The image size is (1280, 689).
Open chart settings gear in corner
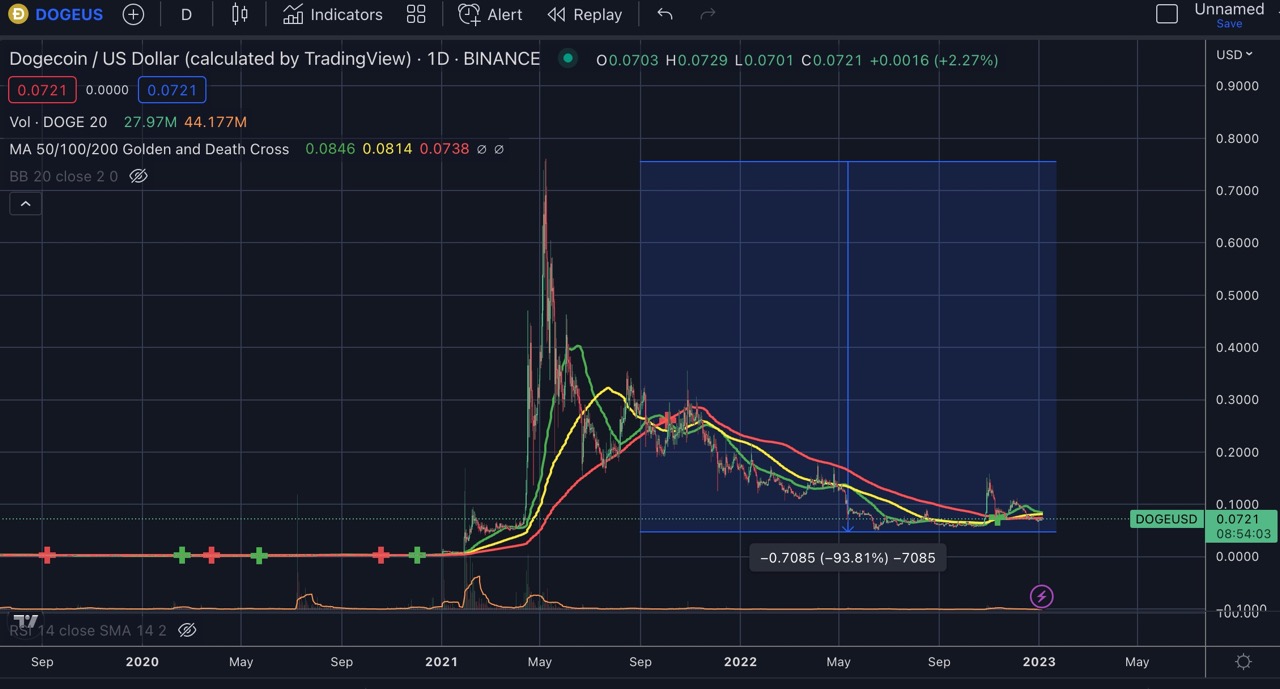coord(1243,662)
